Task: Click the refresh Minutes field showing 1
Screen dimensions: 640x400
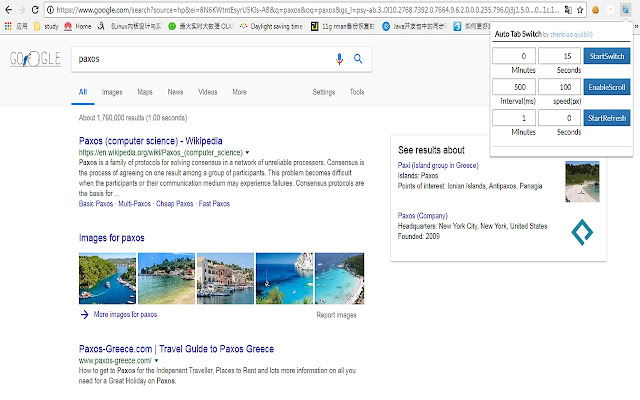Action: (x=514, y=118)
